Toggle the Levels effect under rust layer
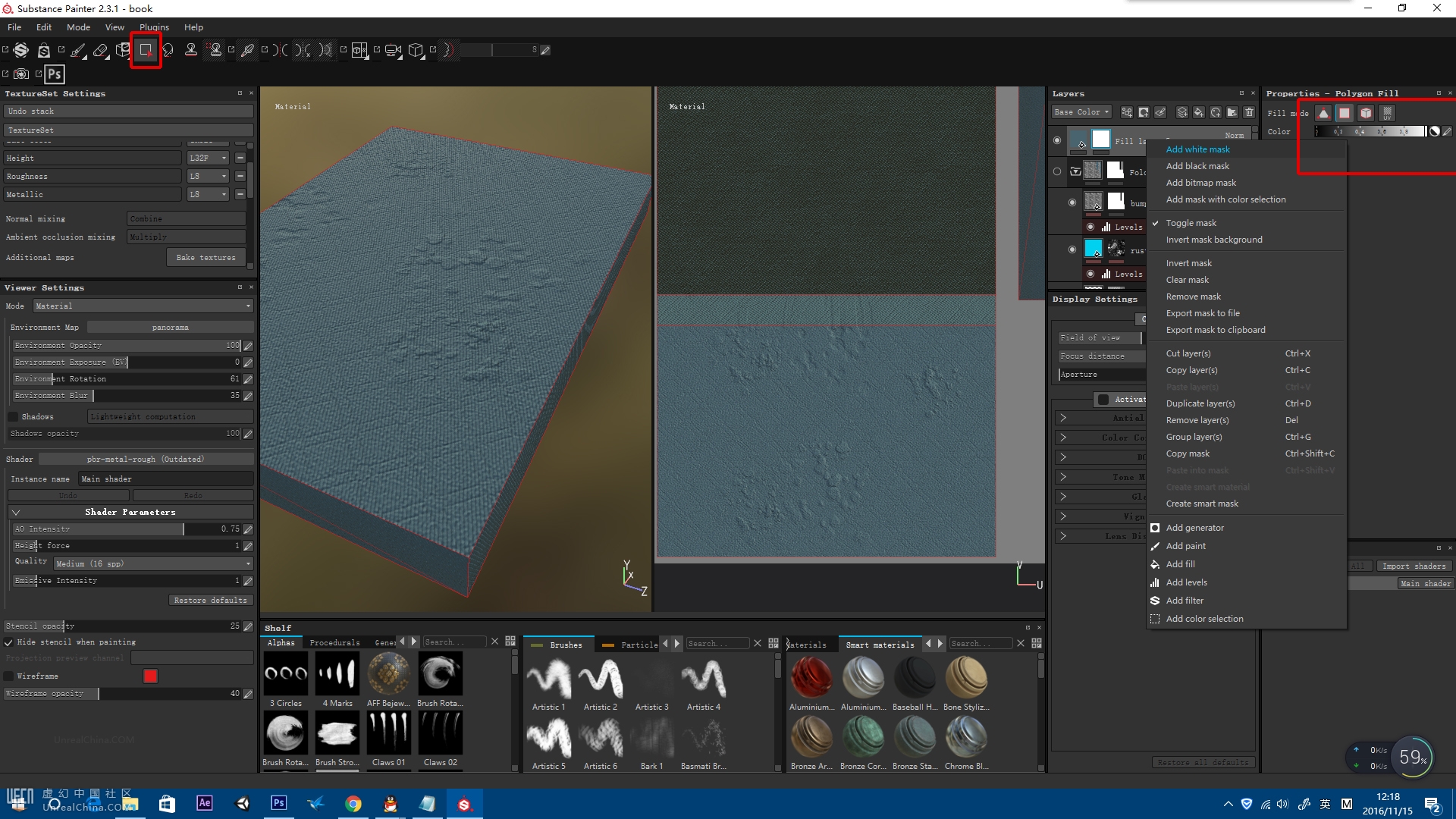1456x819 pixels. pyautogui.click(x=1090, y=274)
